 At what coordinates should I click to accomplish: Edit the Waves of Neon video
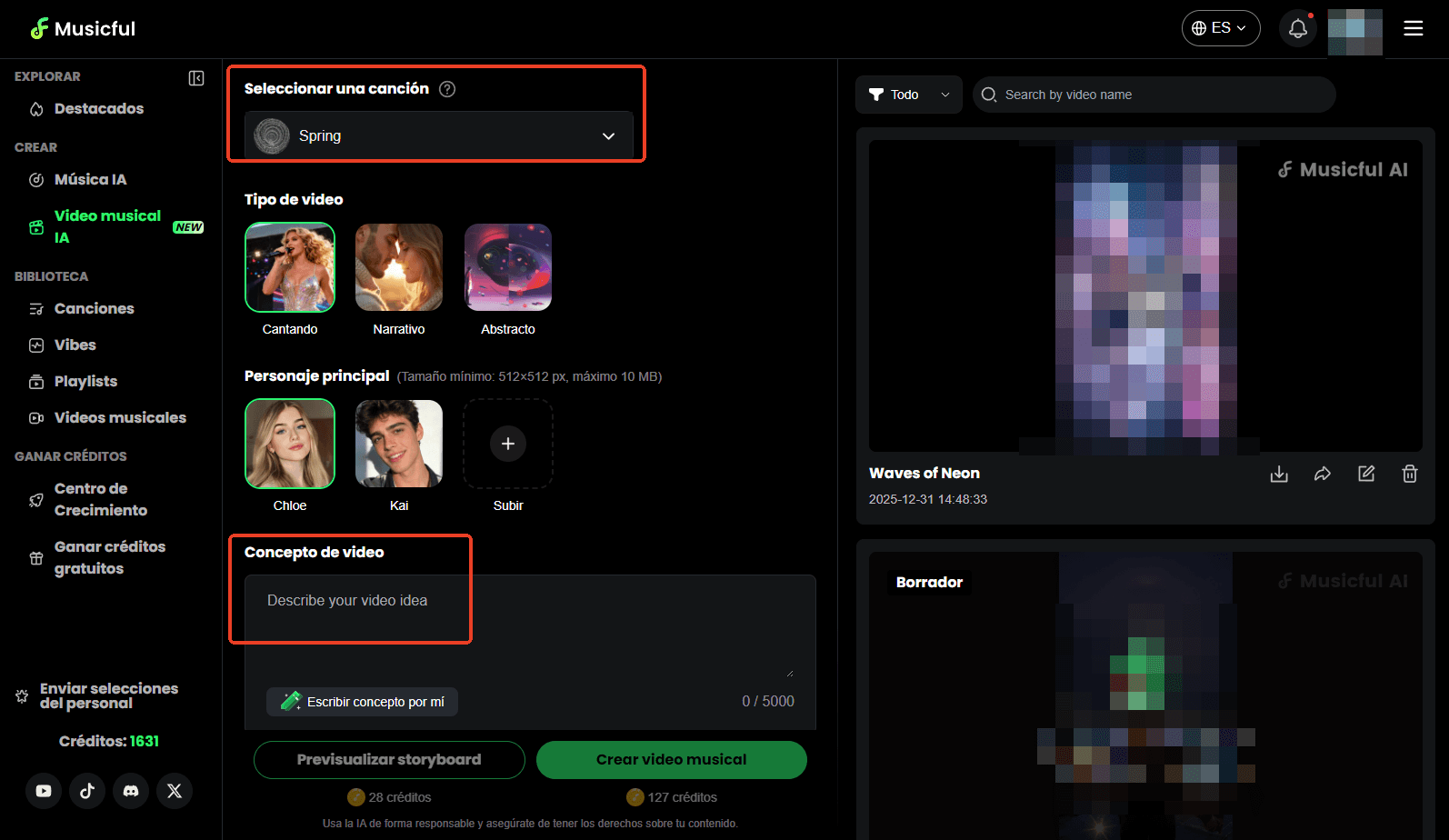tap(1366, 474)
